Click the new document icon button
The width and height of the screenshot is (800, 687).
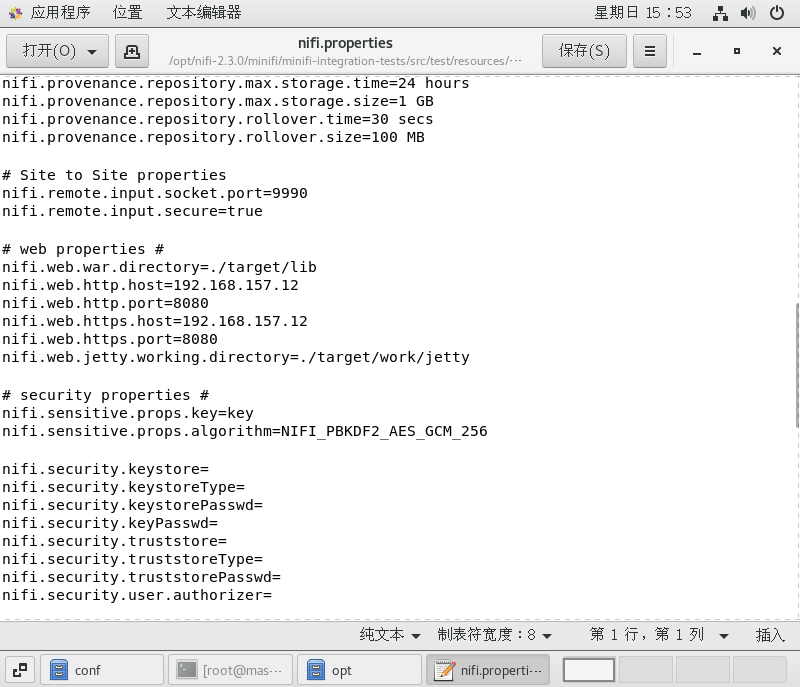(x=132, y=51)
